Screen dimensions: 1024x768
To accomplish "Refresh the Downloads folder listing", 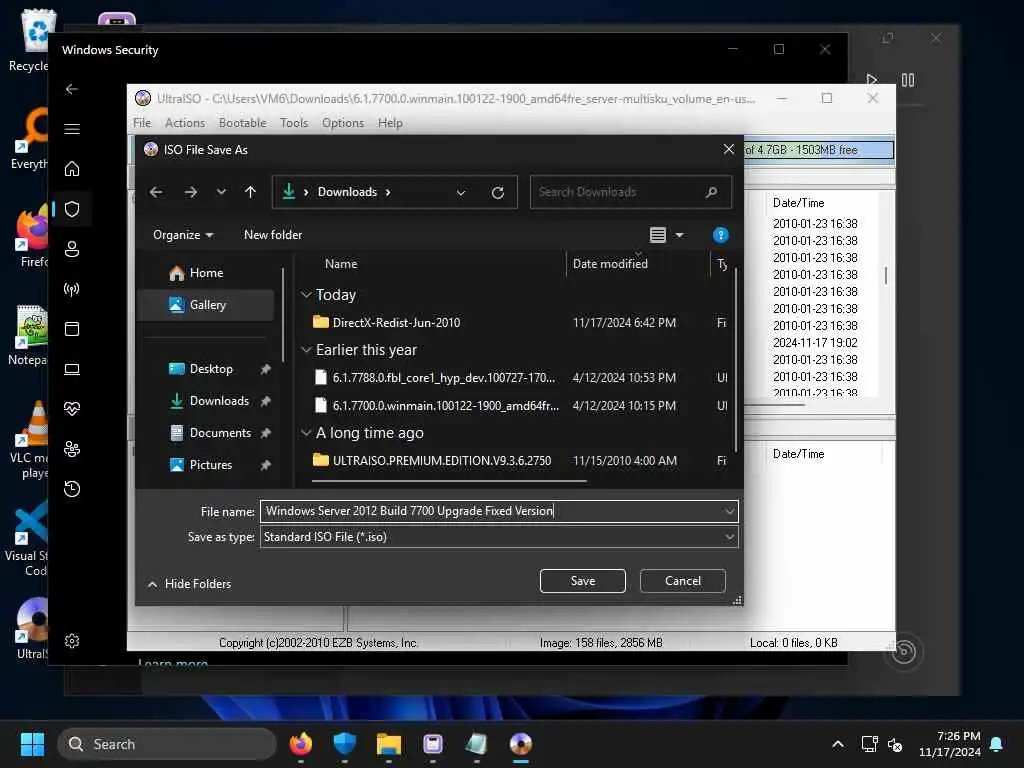I will 498,193.
